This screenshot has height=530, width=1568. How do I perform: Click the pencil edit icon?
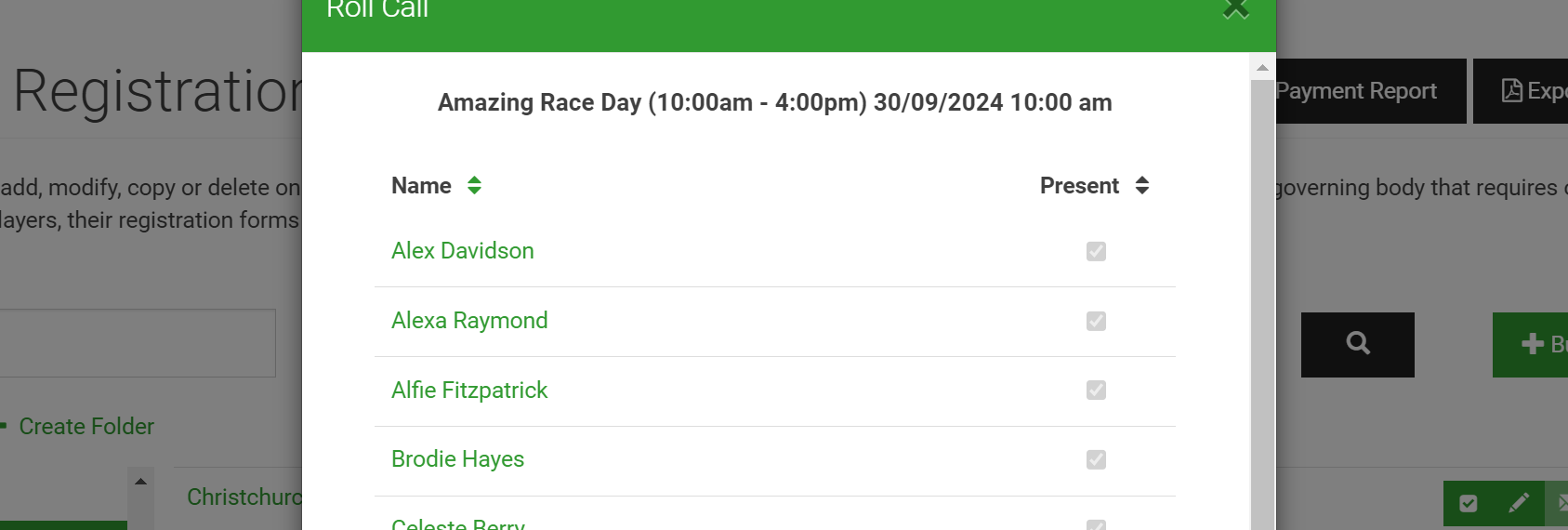click(x=1519, y=503)
